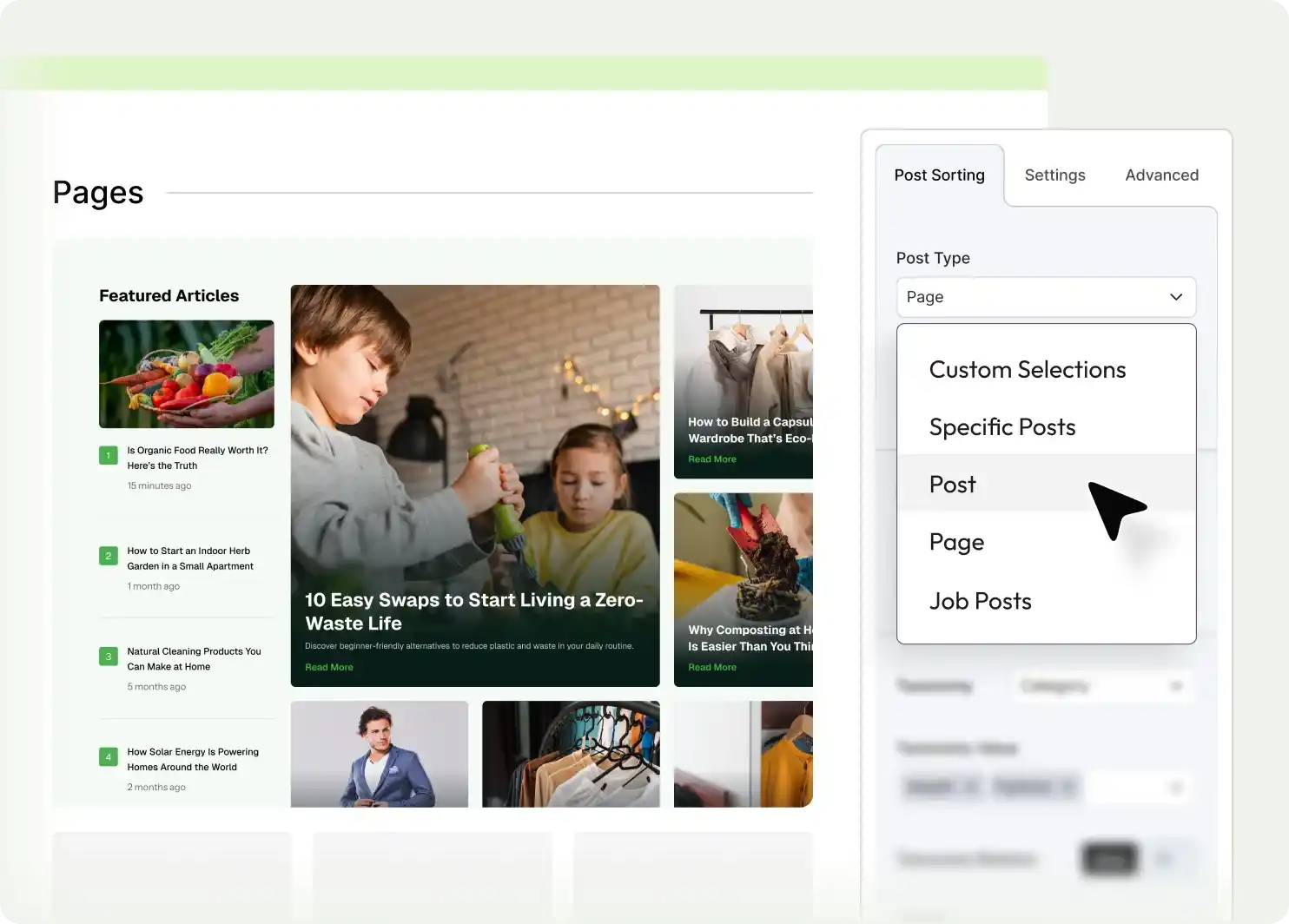
Task: Click the green number 1 badge
Action: click(x=109, y=455)
